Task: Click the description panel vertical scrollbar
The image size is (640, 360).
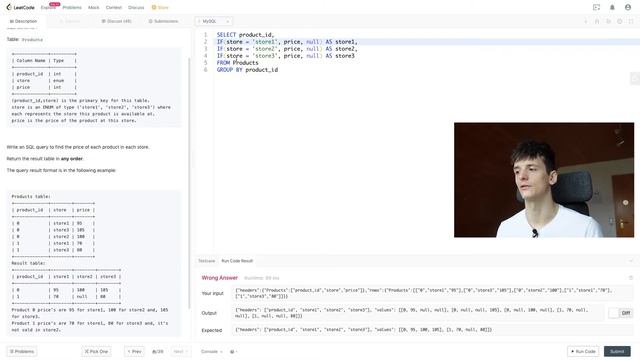Action: 189,183
